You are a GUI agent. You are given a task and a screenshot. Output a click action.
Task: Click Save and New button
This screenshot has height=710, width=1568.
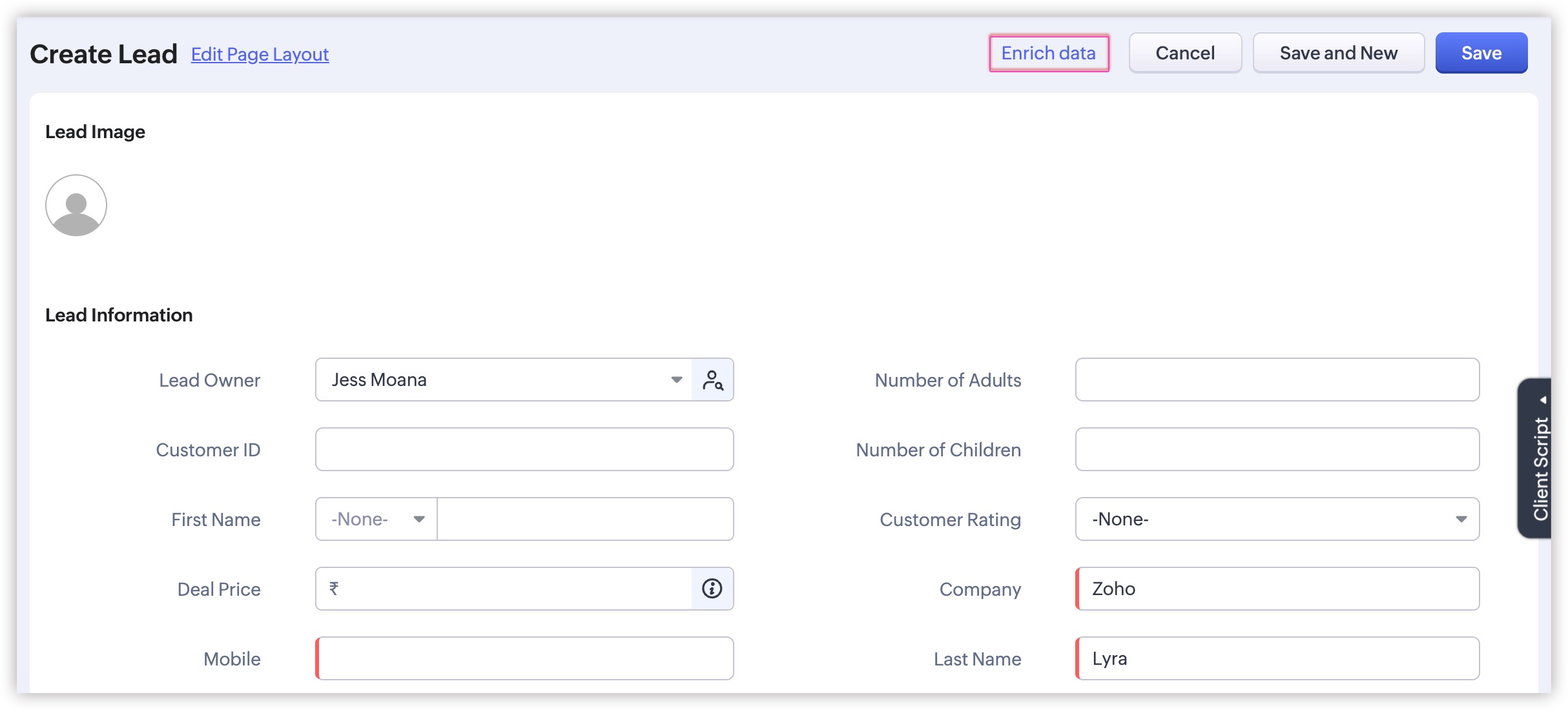pos(1338,53)
